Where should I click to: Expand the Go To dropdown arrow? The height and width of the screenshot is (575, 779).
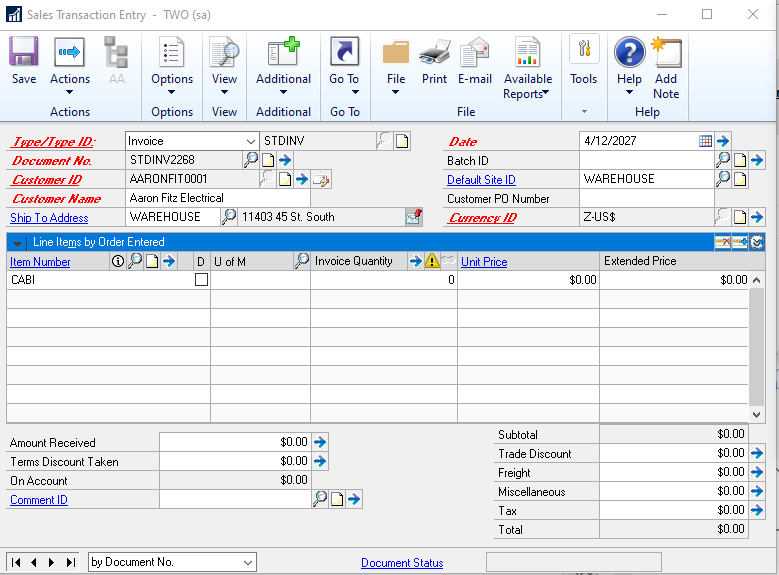tap(355, 92)
